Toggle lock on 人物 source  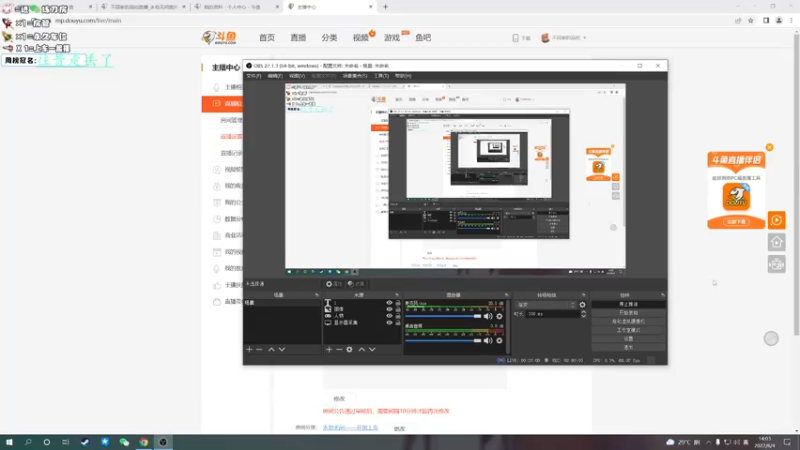398,316
